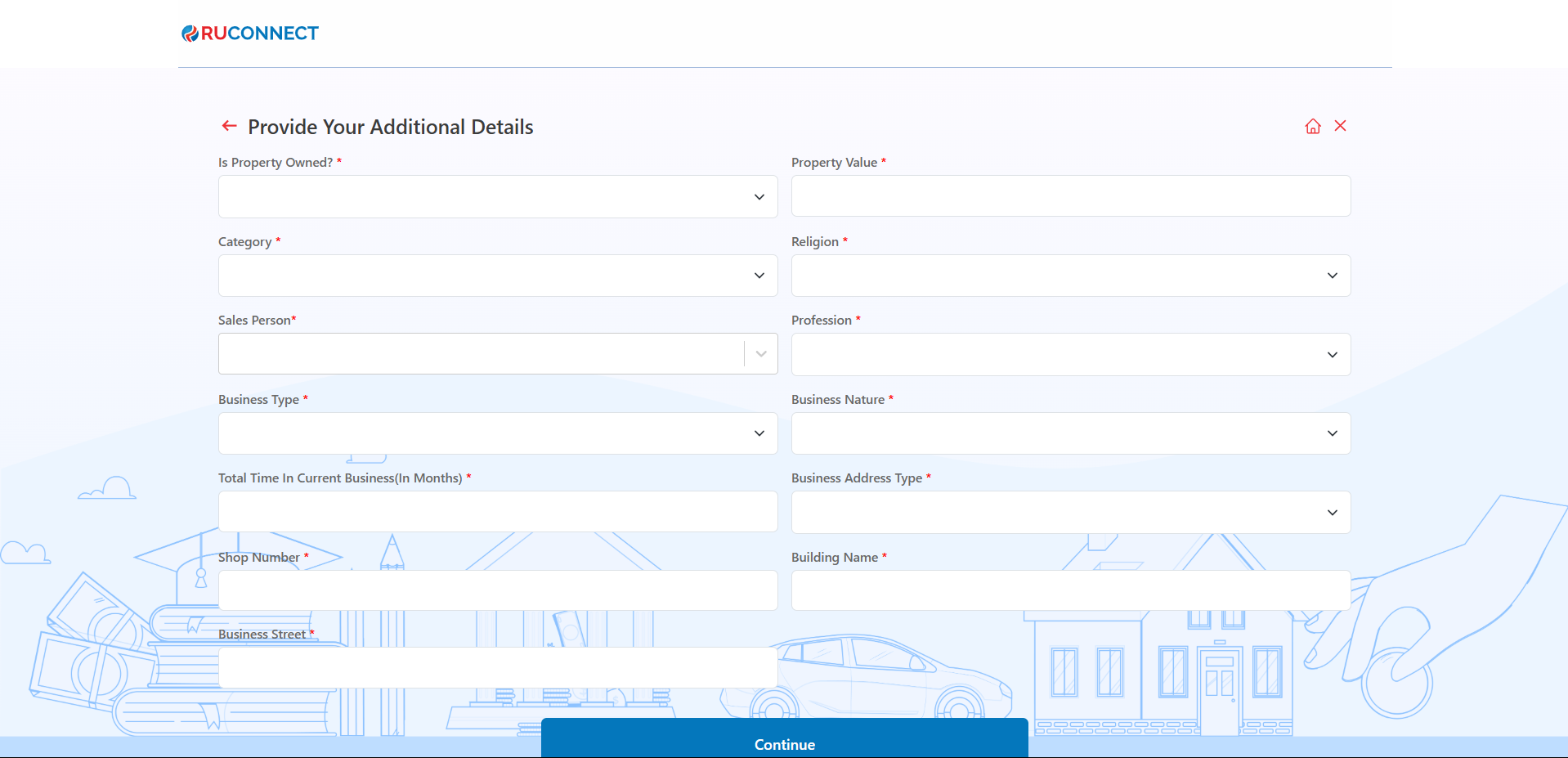Viewport: 1568px width, 758px height.
Task: Open the Is Property Owned dropdown
Action: [497, 197]
